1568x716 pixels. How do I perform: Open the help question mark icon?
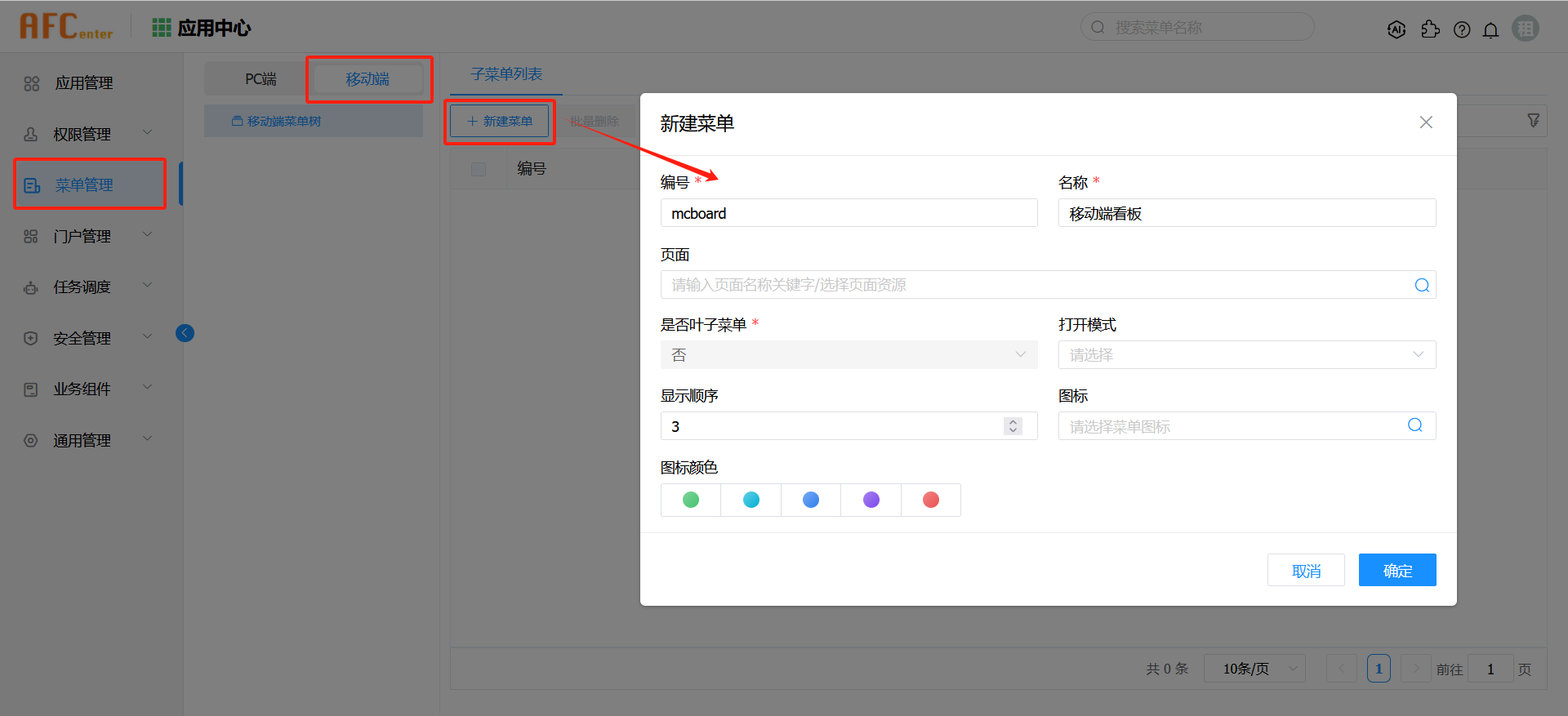[1462, 29]
